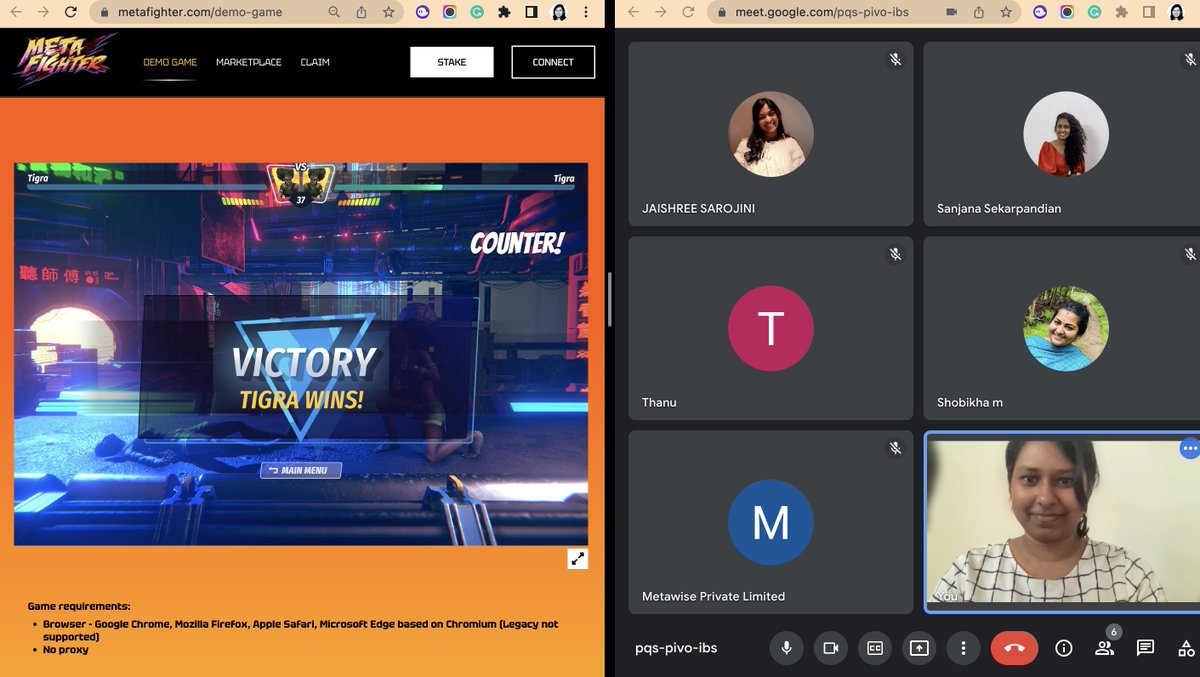This screenshot has width=1200, height=677.
Task: Toggle your camera in Meet
Action: pyautogui.click(x=830, y=648)
